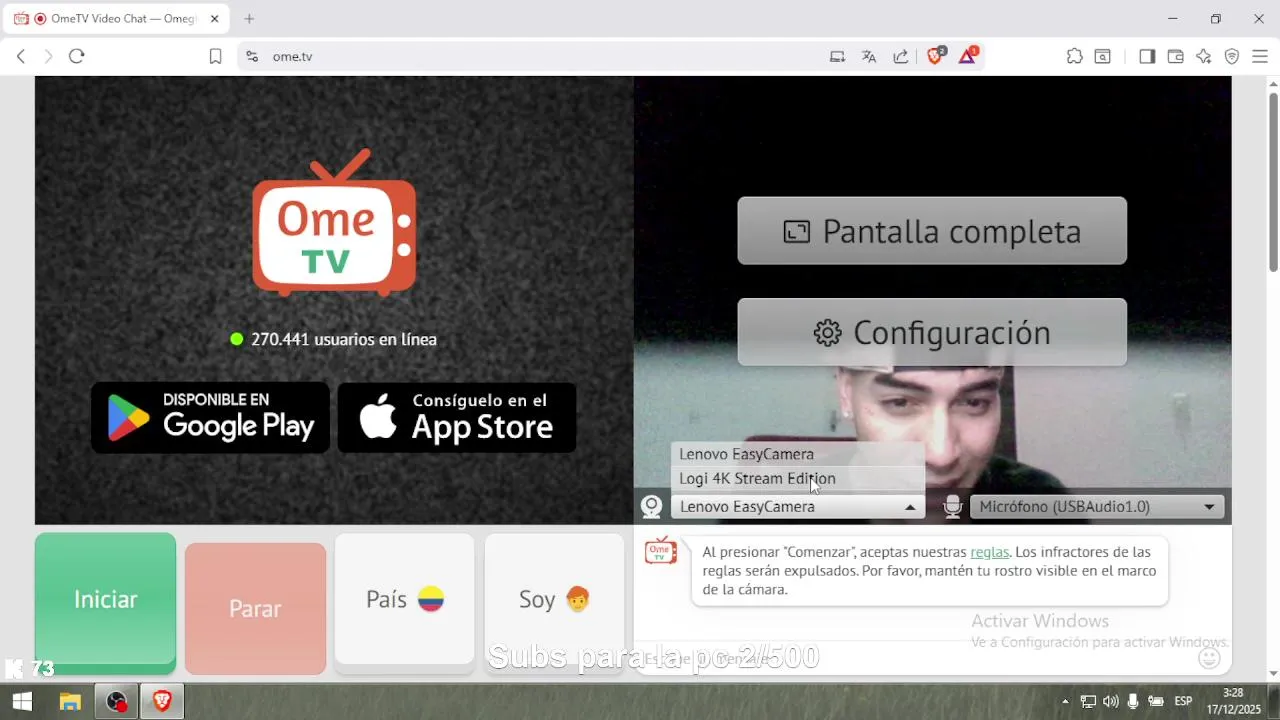The height and width of the screenshot is (720, 1280).
Task: Click the Google Play download badge
Action: pyautogui.click(x=210, y=417)
